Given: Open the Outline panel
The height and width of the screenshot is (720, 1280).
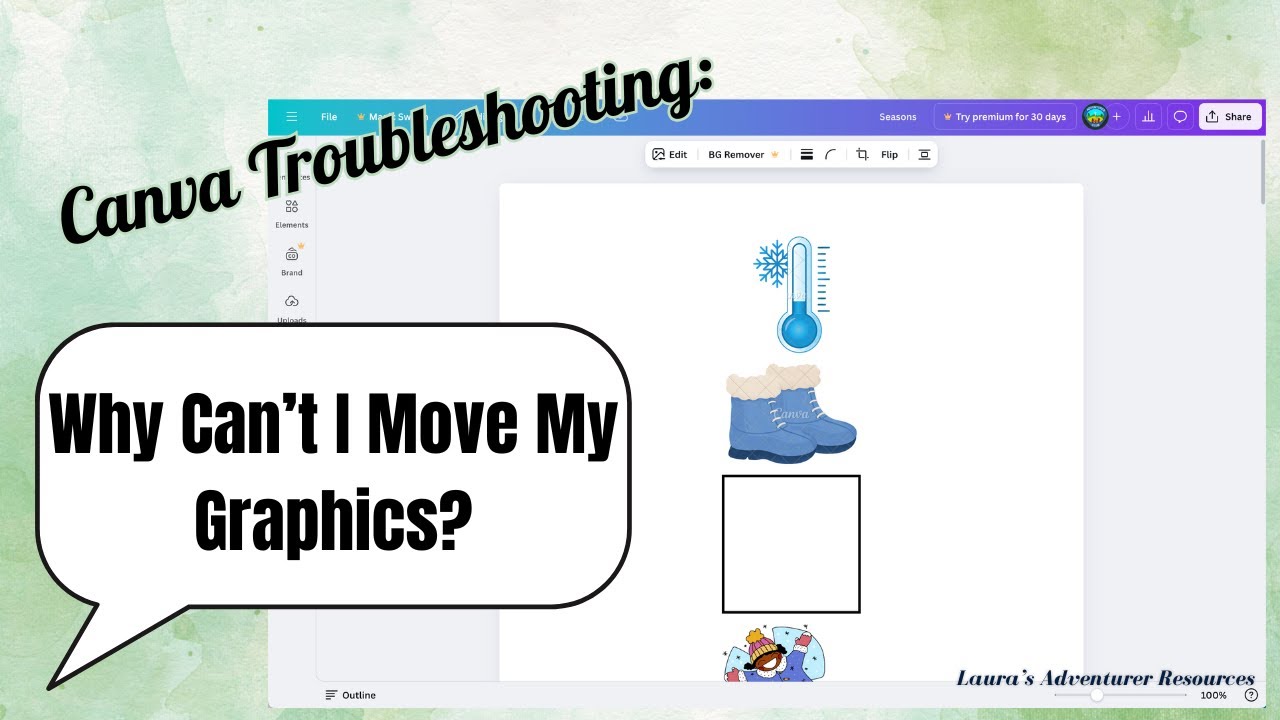Looking at the screenshot, I should (x=350, y=695).
